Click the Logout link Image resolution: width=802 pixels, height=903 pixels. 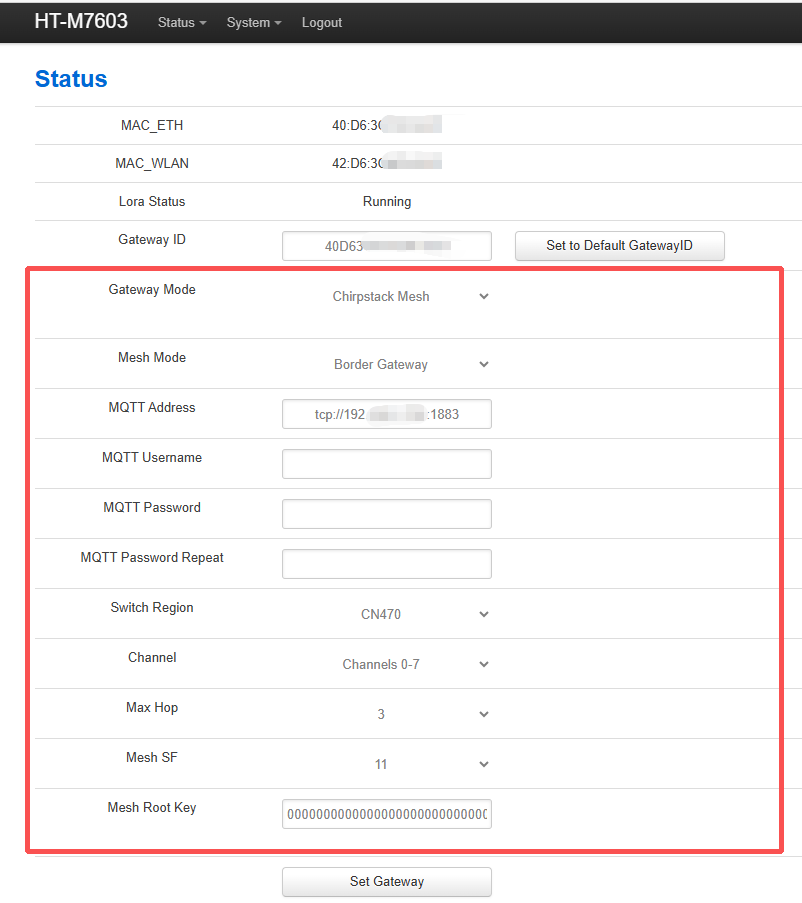[322, 22]
